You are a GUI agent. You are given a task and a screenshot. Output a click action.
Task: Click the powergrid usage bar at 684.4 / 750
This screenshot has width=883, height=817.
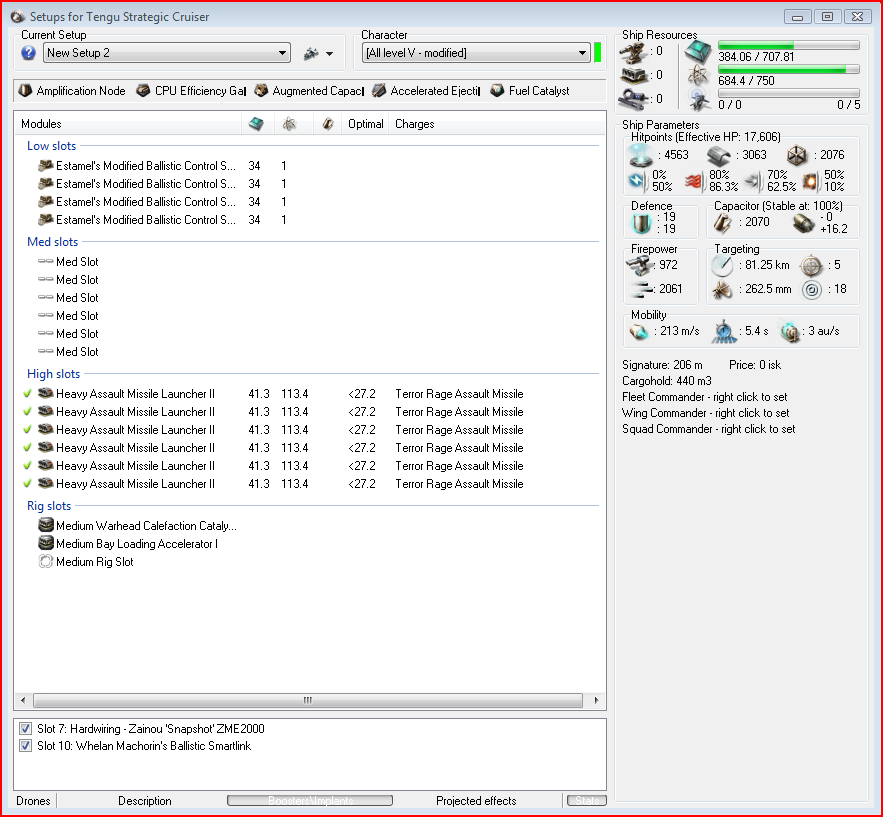tap(788, 69)
